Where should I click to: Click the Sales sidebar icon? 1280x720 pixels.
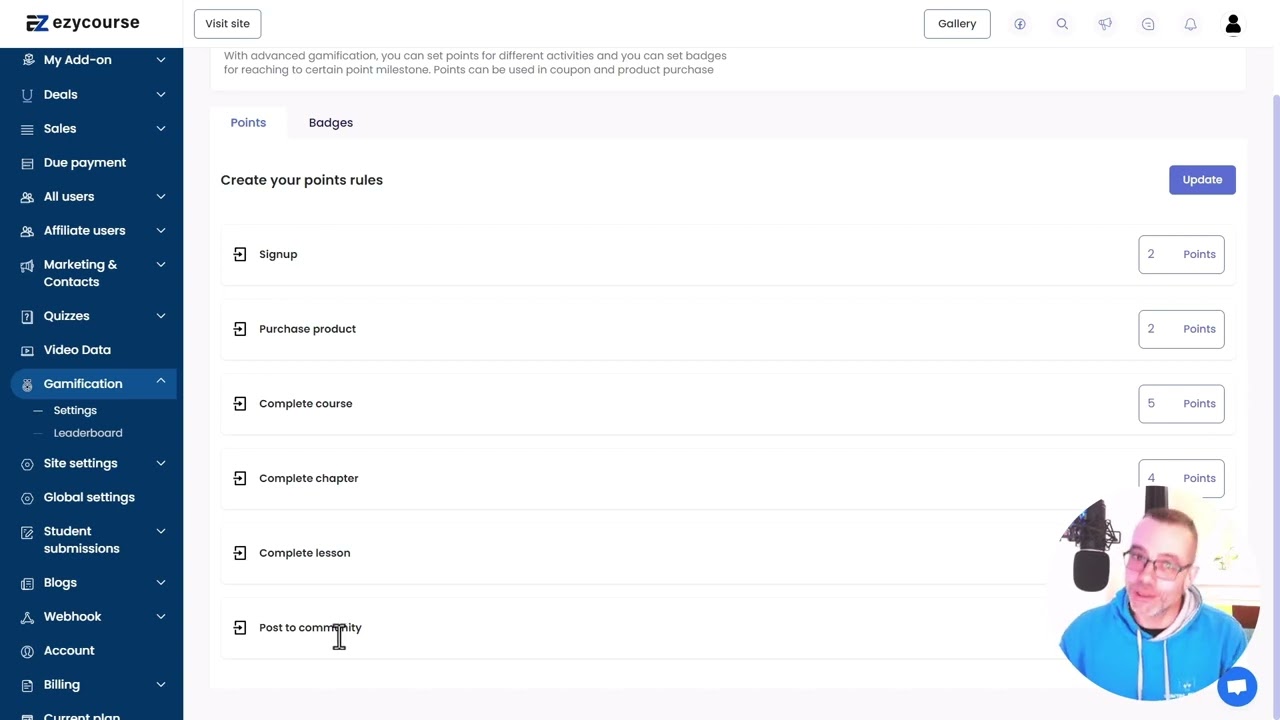coord(27,128)
